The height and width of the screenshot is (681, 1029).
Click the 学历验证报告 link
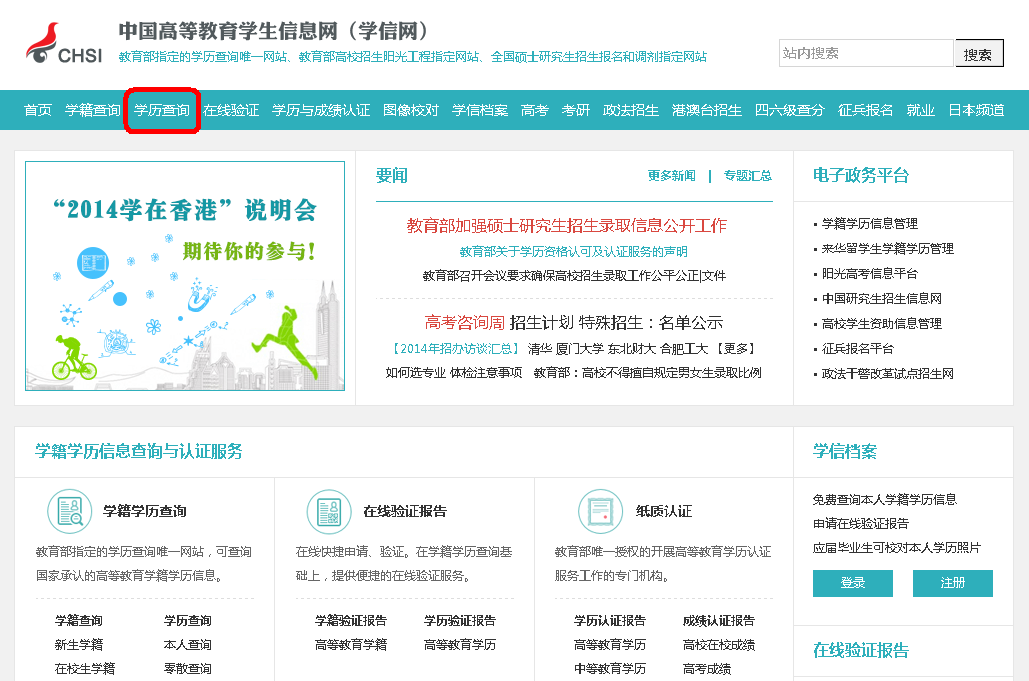(x=460, y=621)
